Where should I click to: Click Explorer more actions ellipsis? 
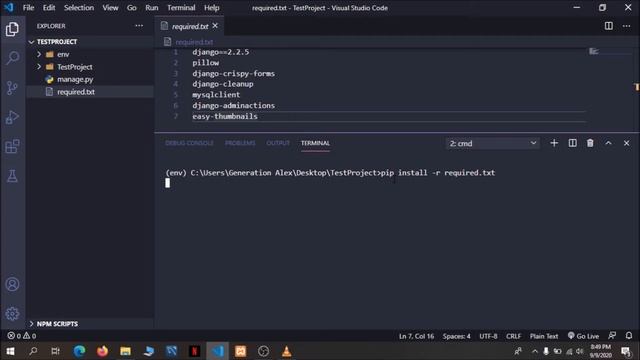[139, 26]
